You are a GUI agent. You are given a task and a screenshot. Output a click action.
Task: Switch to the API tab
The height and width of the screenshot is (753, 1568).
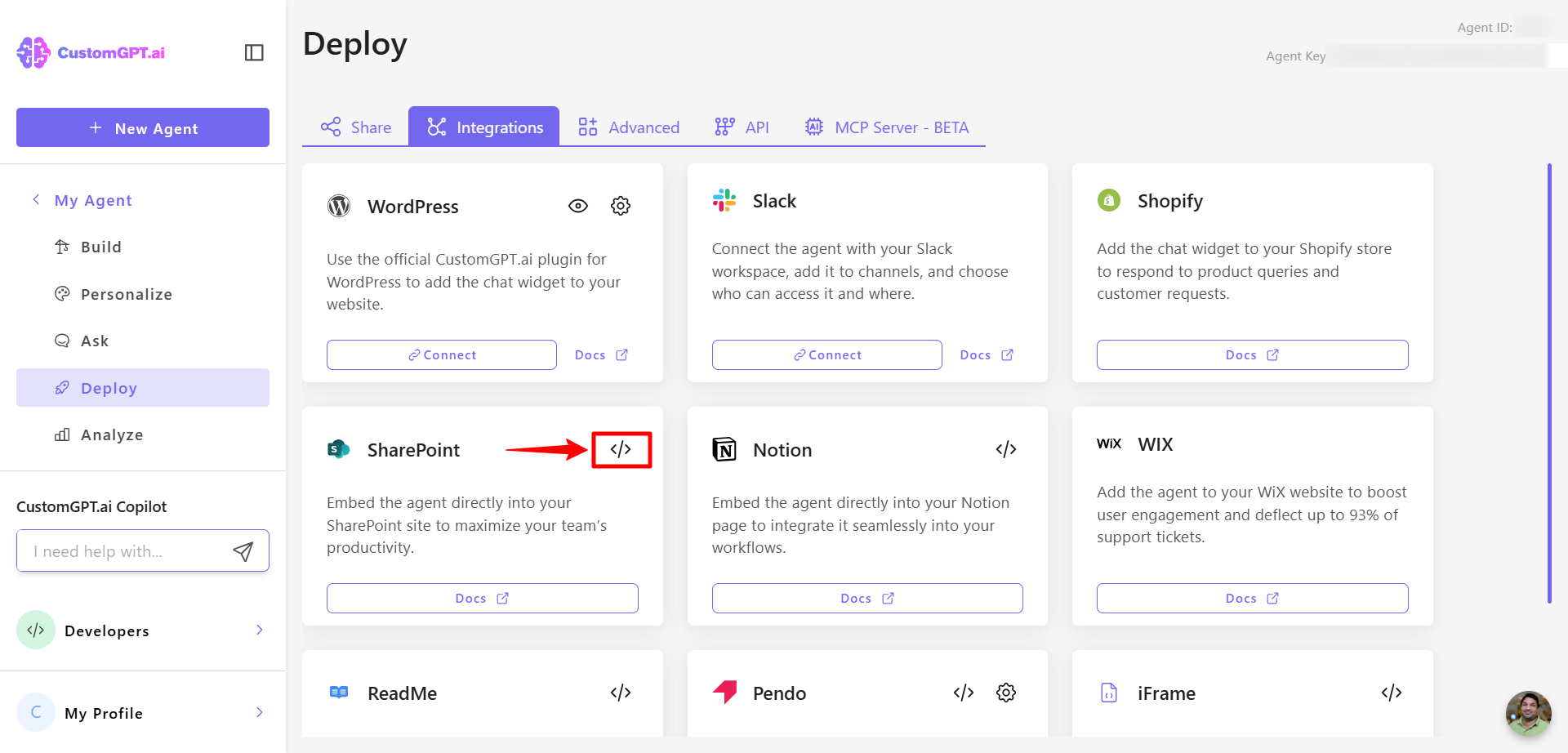pyautogui.click(x=742, y=127)
